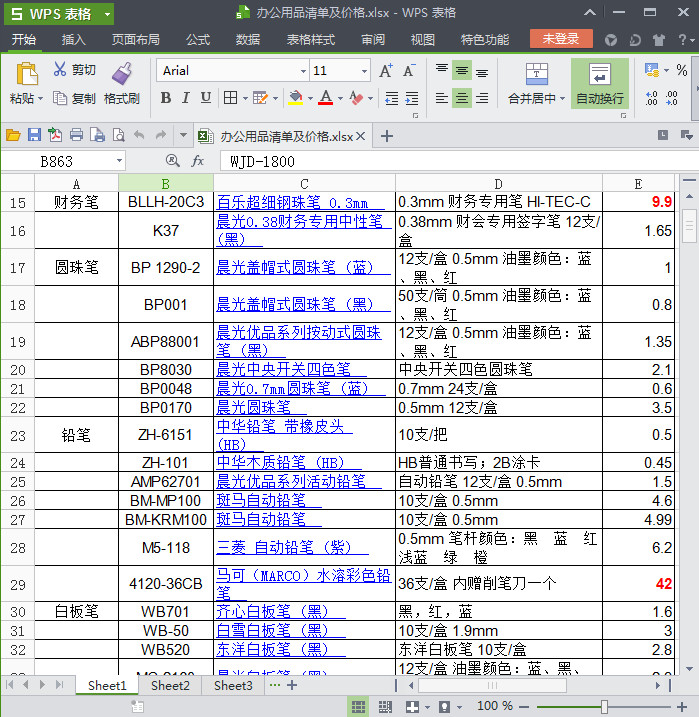Open the 公式 ribbon tab
Screen dimensions: 699x717
(x=198, y=40)
